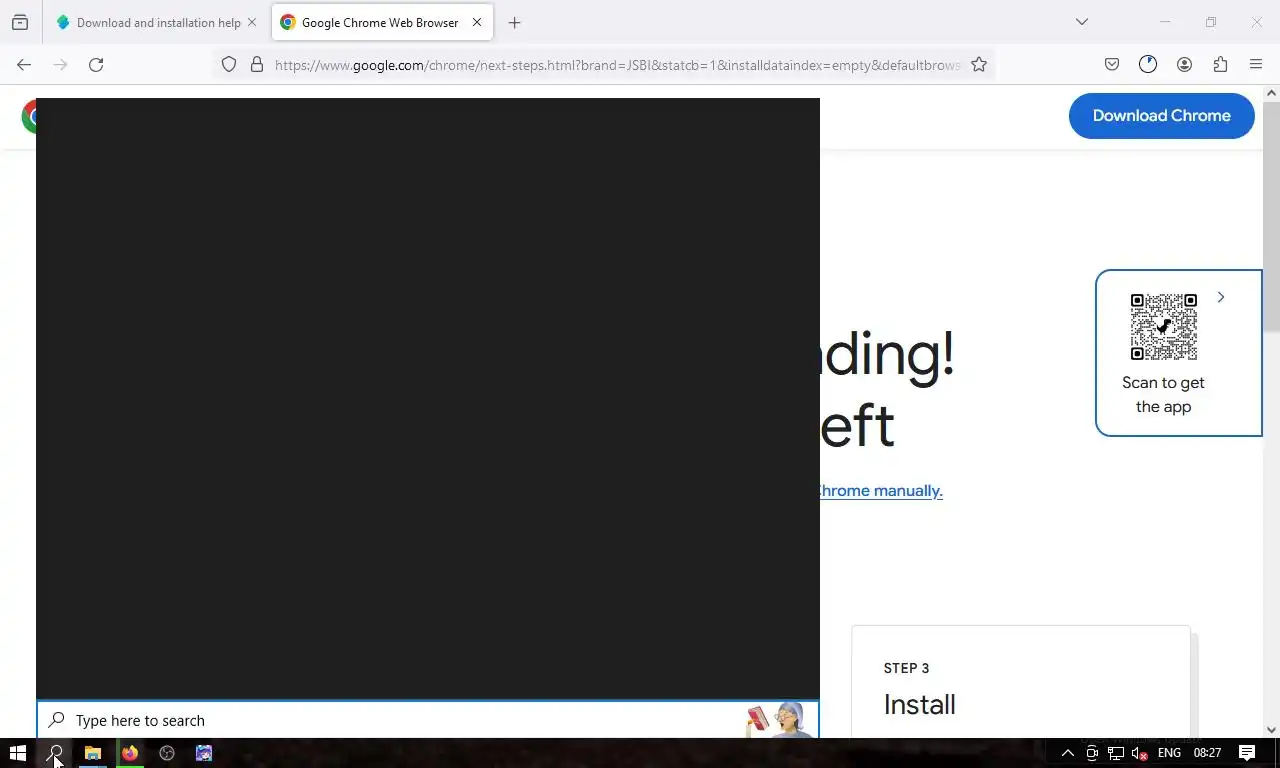Show hidden system tray icons
This screenshot has width=1280, height=768.
[x=1067, y=753]
